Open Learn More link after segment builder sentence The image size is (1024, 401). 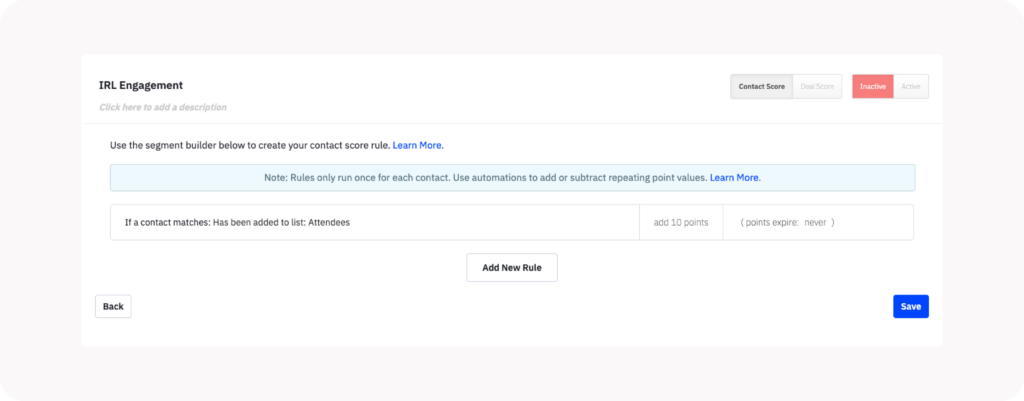(x=417, y=145)
